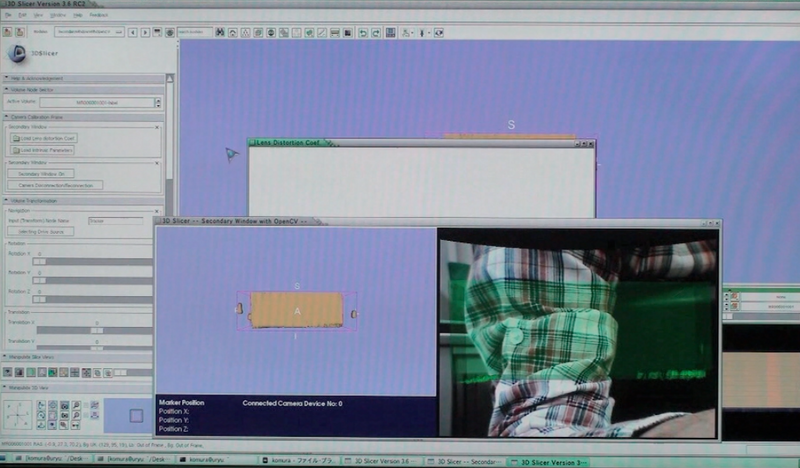This screenshot has width=800, height=468.
Task: Click Load Intrinsic Parameters button
Action: pos(43,150)
